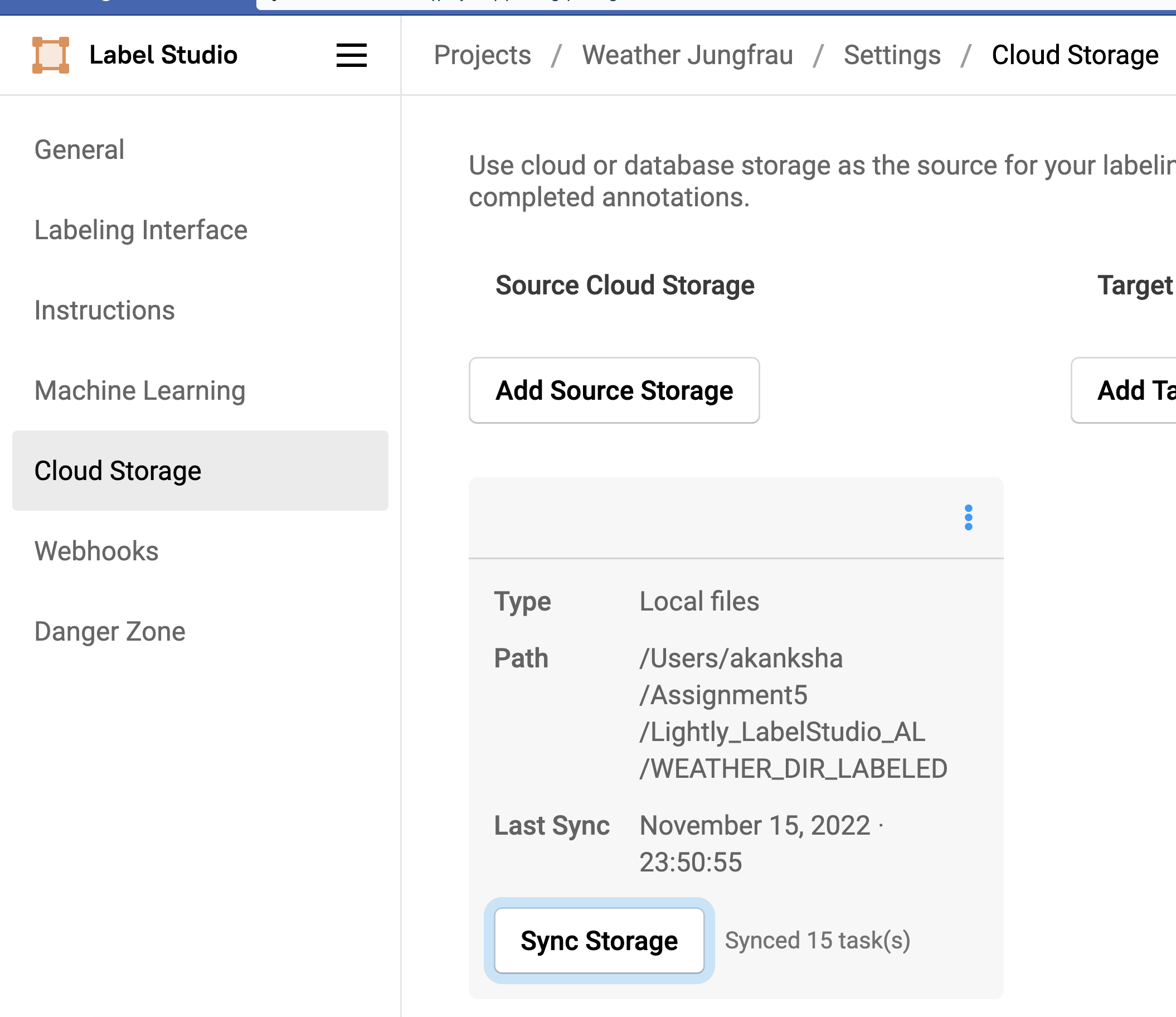Open the Webhooks settings section
Viewport: 1176px width, 1017px height.
[96, 551]
